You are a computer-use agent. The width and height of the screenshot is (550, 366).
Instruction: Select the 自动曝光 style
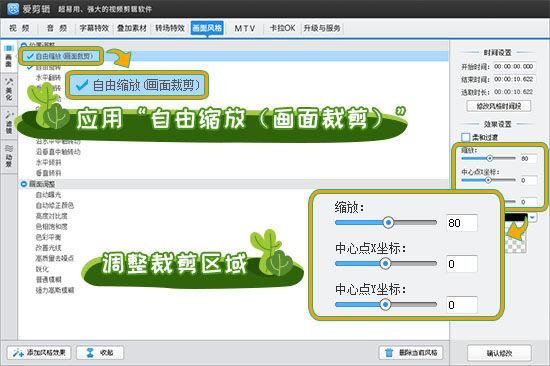click(x=48, y=195)
